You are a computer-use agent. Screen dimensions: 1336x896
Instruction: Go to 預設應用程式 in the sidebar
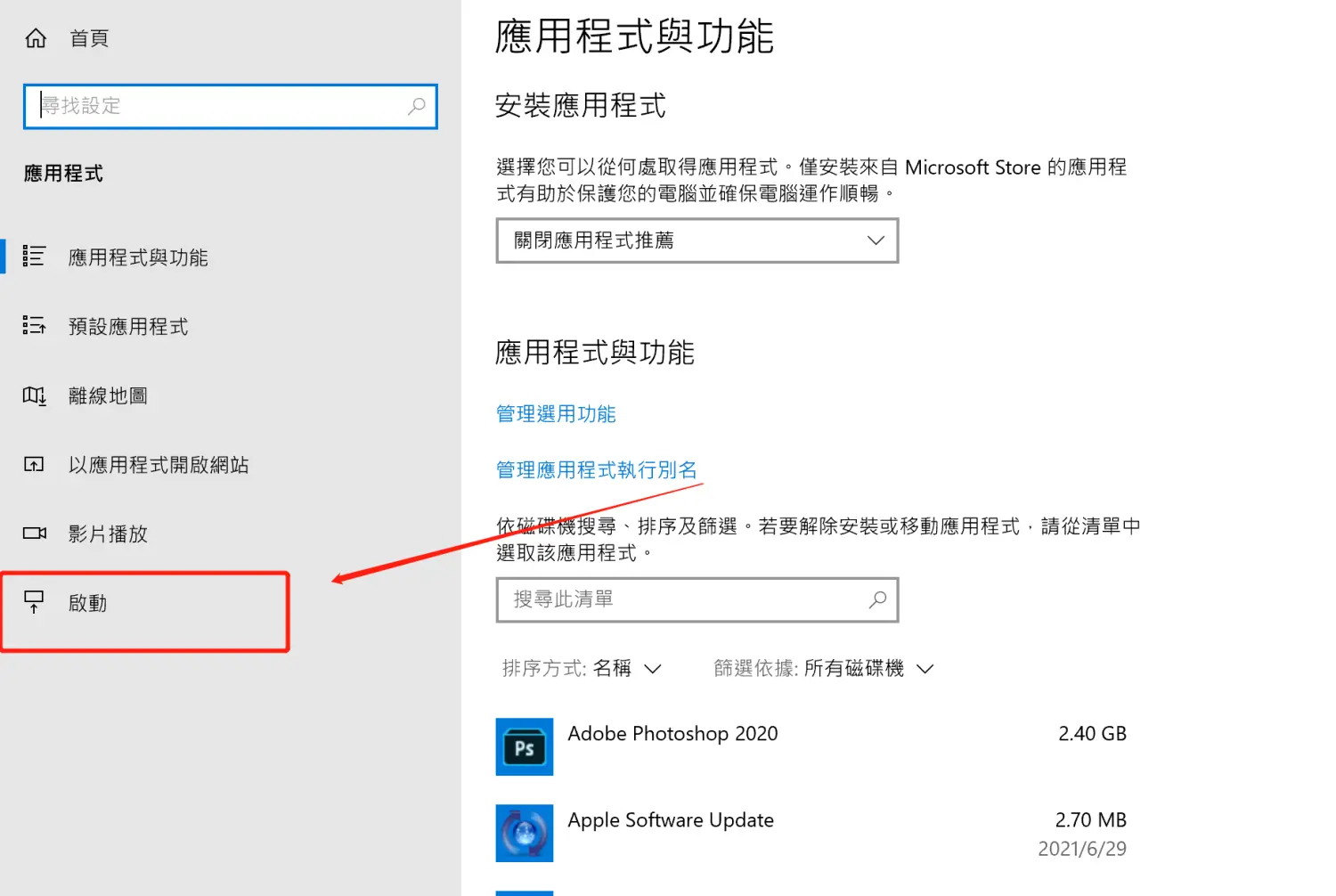(x=128, y=327)
